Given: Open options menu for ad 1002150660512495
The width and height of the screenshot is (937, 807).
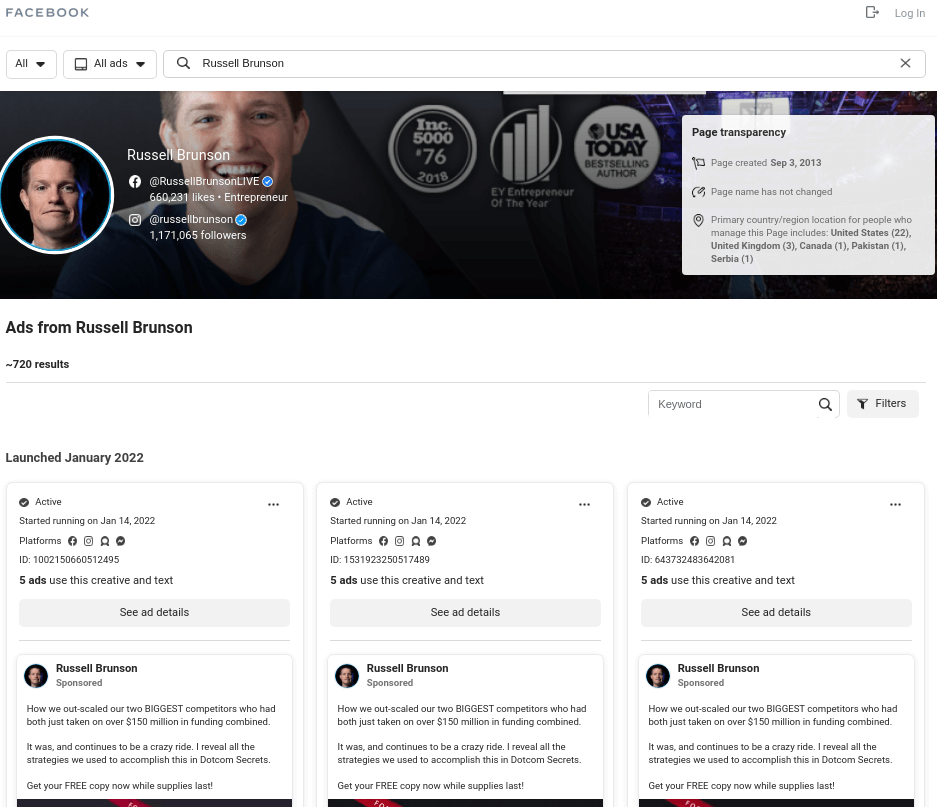Looking at the screenshot, I should click(274, 505).
